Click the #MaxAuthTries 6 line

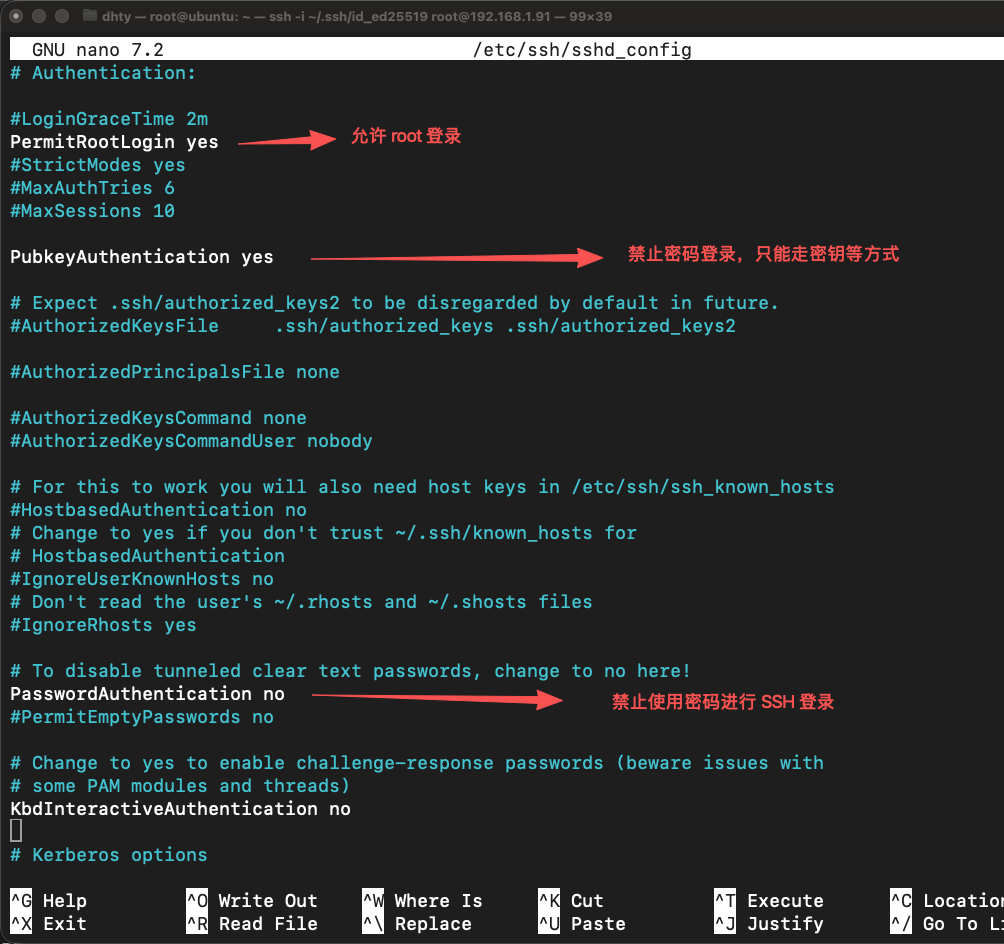(x=92, y=188)
